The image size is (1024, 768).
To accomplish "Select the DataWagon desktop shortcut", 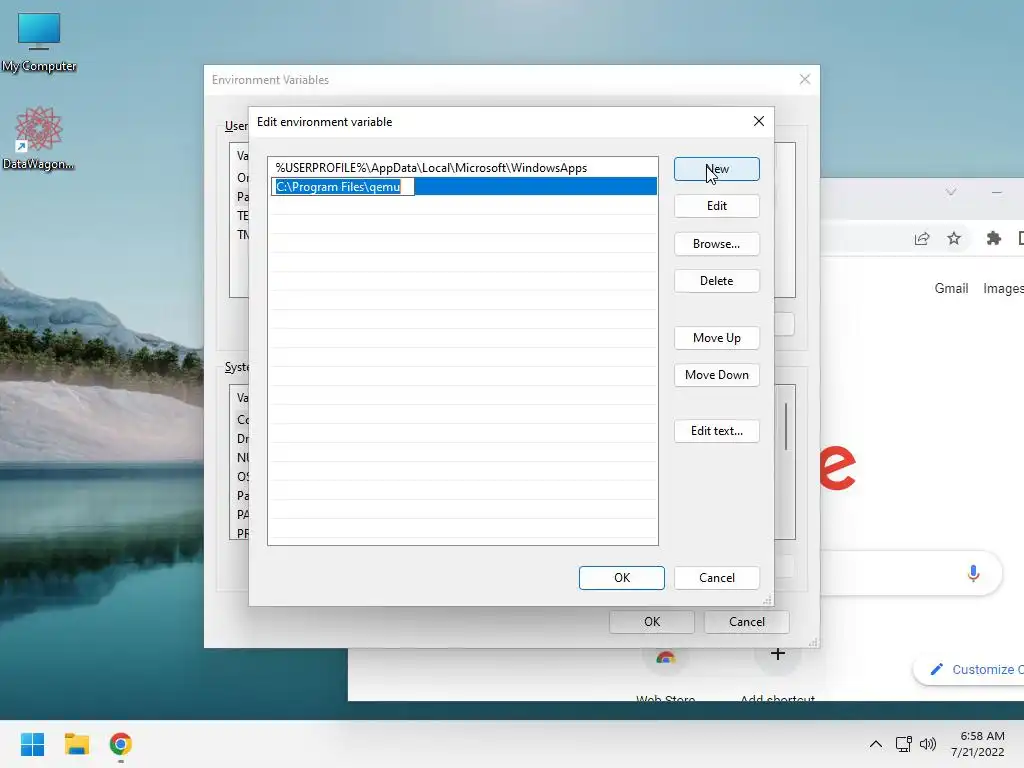I will (39, 138).
